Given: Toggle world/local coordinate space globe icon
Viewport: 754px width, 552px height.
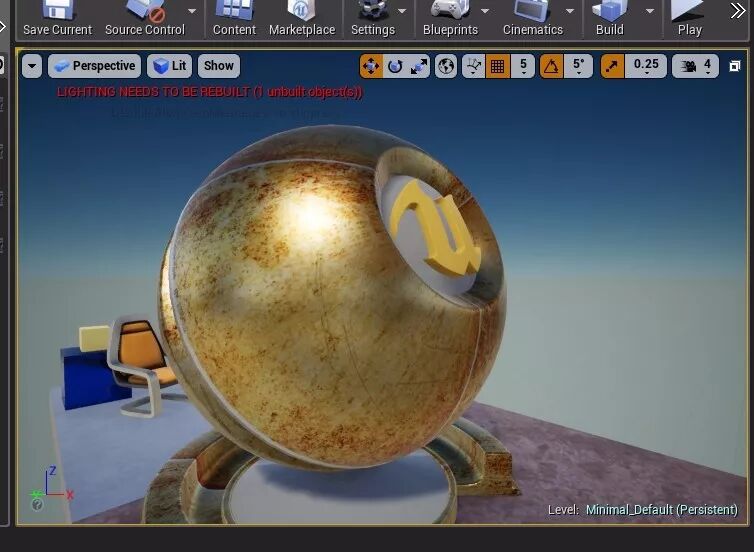Looking at the screenshot, I should [446, 66].
